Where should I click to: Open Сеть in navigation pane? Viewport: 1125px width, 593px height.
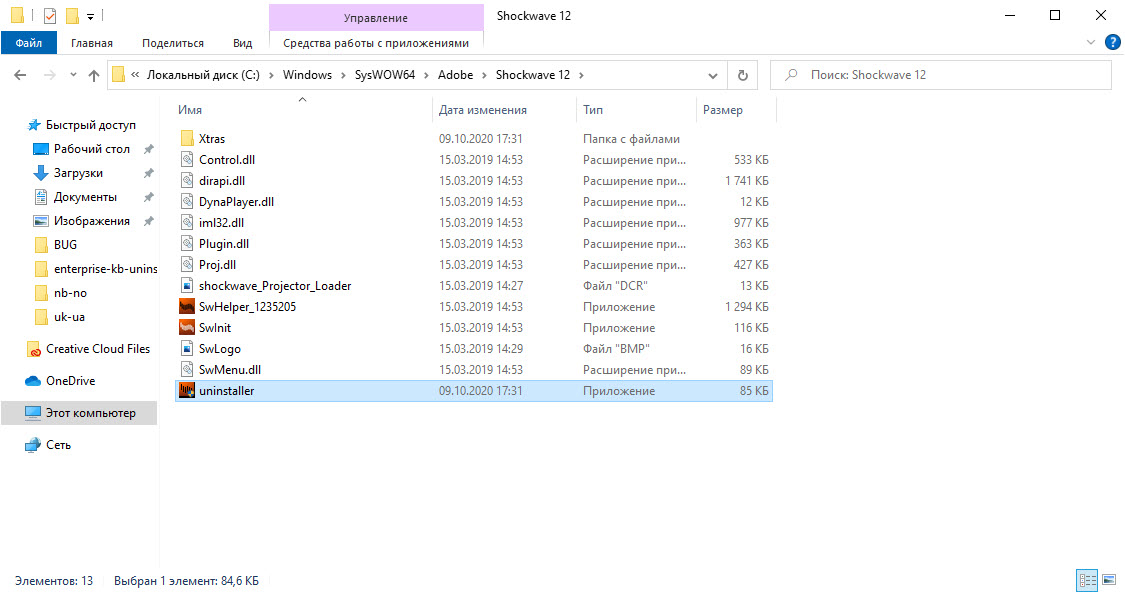[x=48, y=445]
